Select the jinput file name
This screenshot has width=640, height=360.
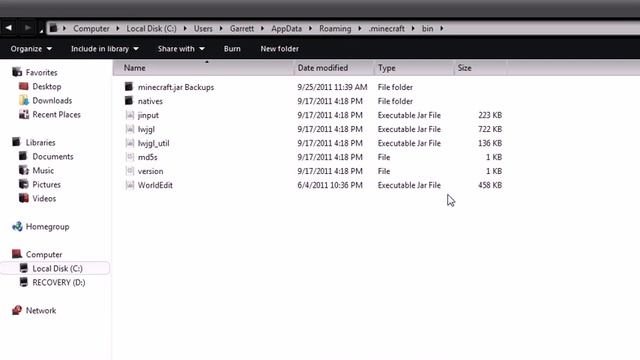148,116
